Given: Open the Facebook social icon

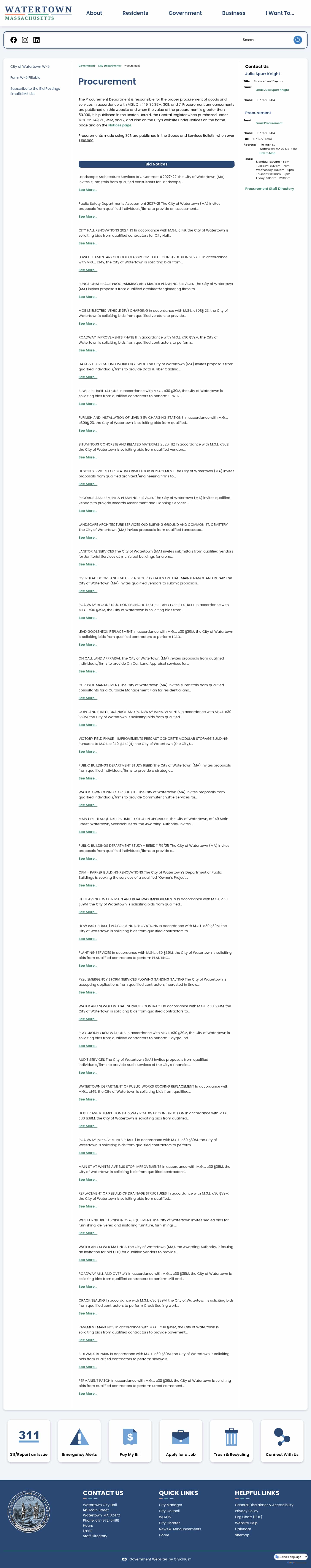Looking at the screenshot, I should click(13, 40).
